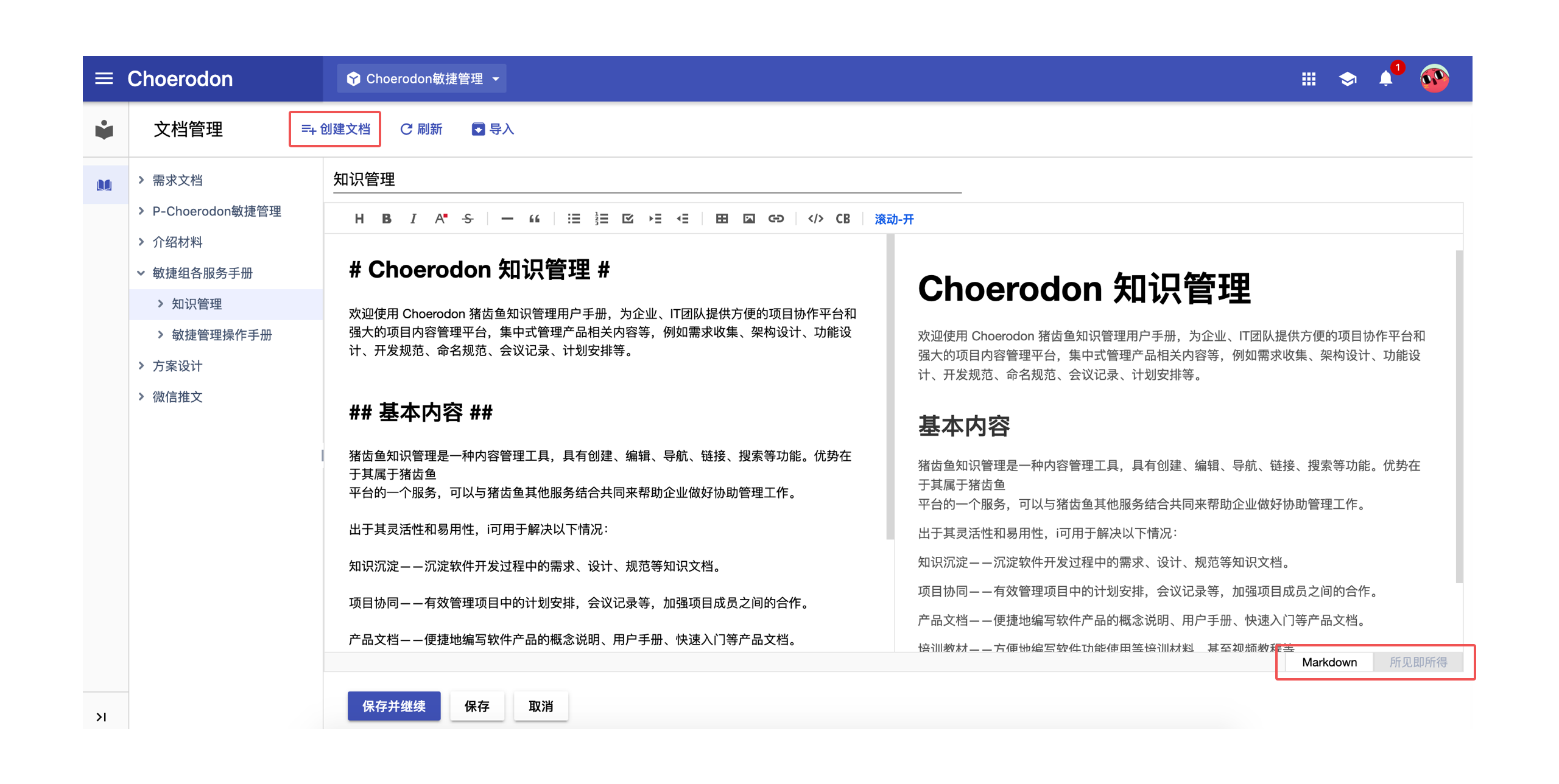Image resolution: width=1559 pixels, height=784 pixels.
Task: Click the 知识管理 document title field
Action: click(x=647, y=180)
